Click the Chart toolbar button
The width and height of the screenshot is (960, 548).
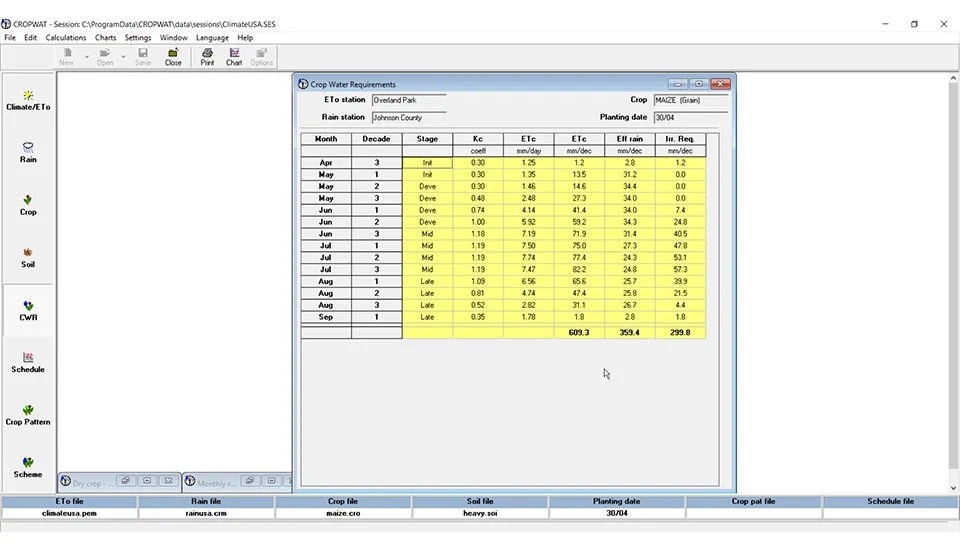(234, 57)
